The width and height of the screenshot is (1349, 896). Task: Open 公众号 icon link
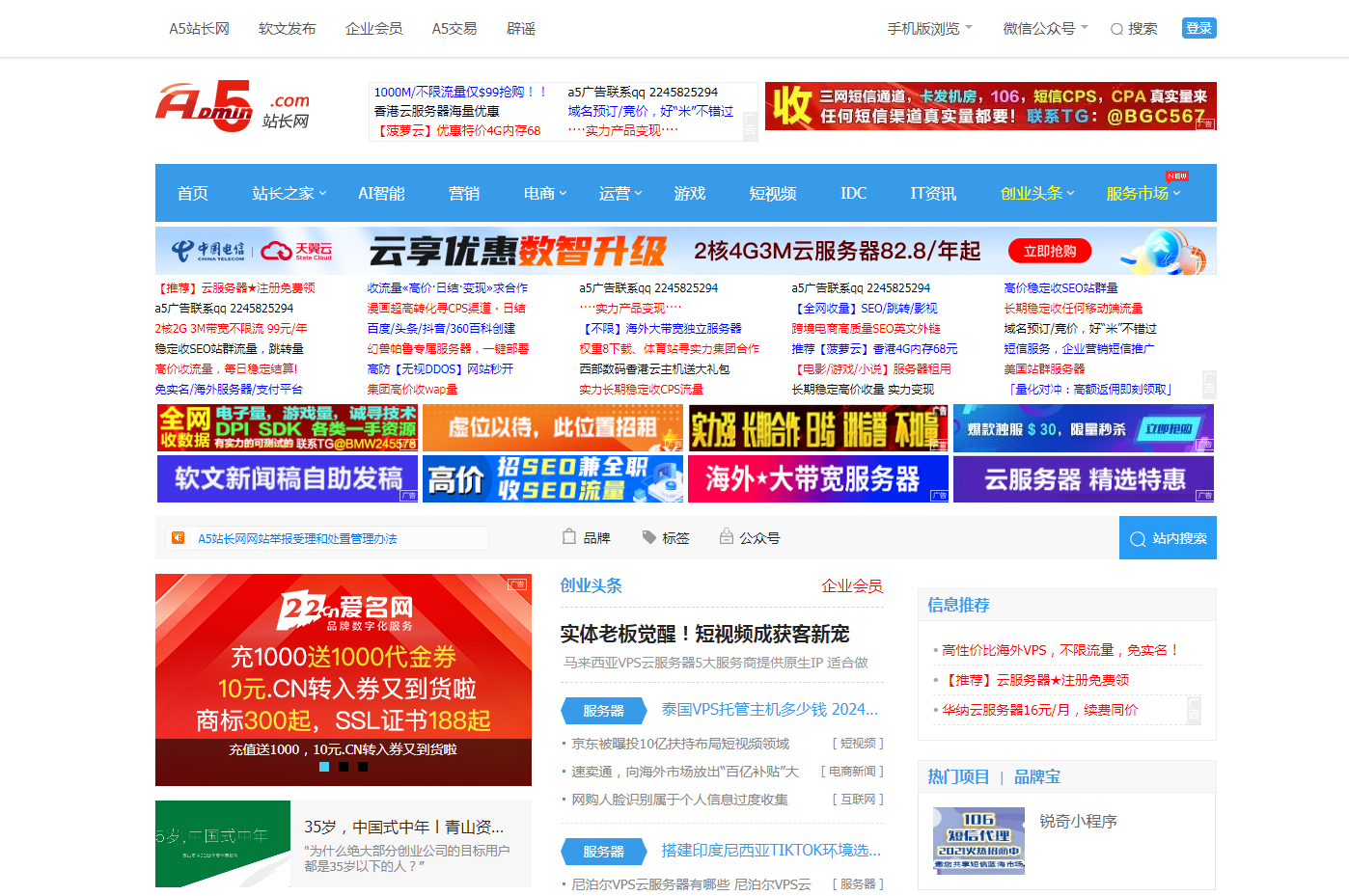tap(727, 536)
